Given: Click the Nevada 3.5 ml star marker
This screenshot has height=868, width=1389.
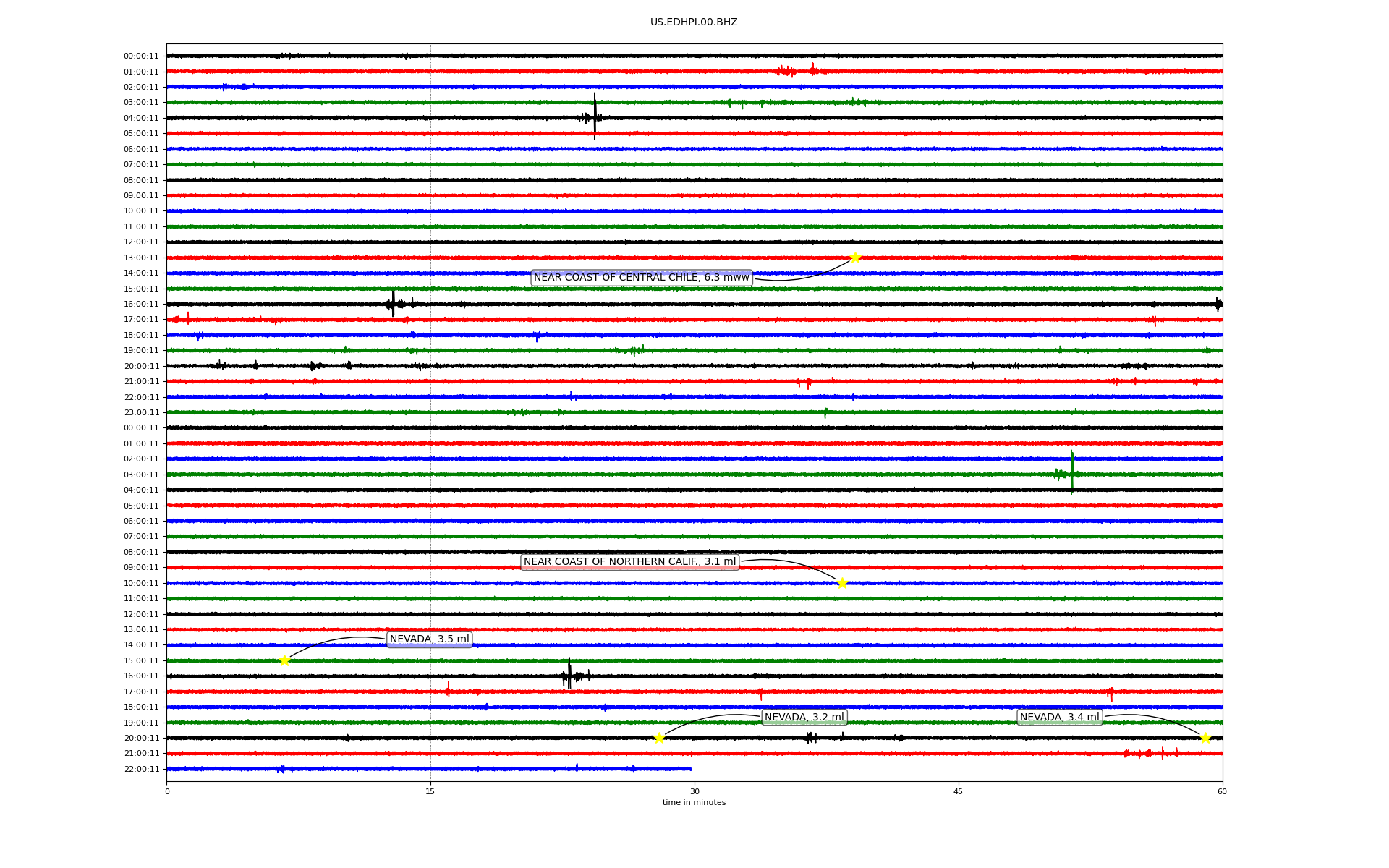Looking at the screenshot, I should click(284, 660).
